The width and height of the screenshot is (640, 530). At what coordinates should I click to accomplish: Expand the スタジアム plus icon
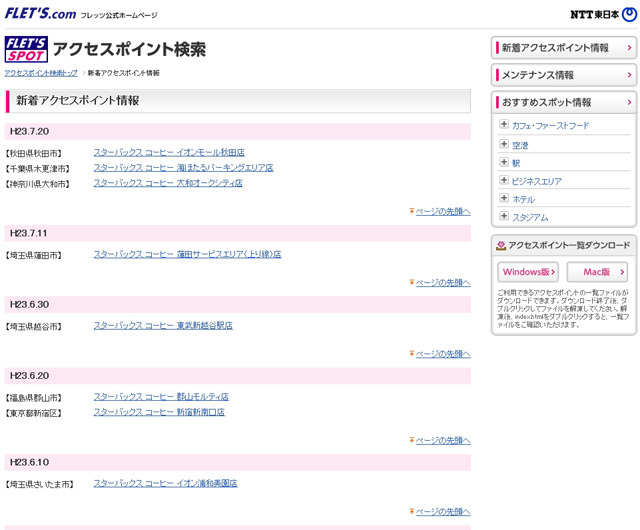504,216
